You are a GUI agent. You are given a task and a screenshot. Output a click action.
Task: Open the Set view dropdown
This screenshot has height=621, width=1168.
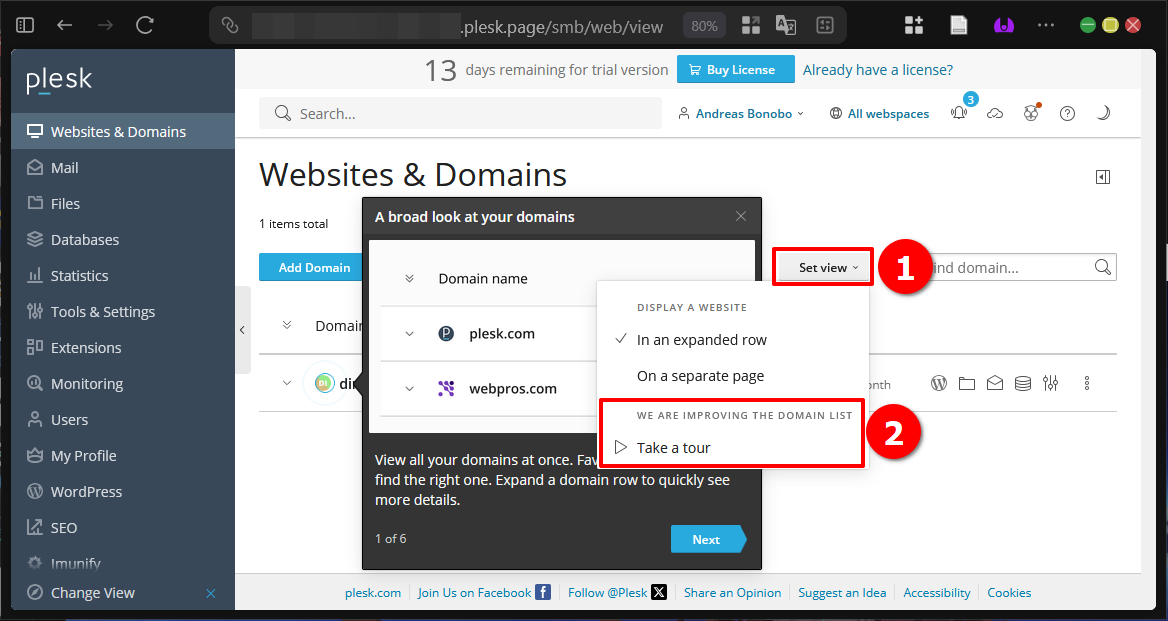823,268
